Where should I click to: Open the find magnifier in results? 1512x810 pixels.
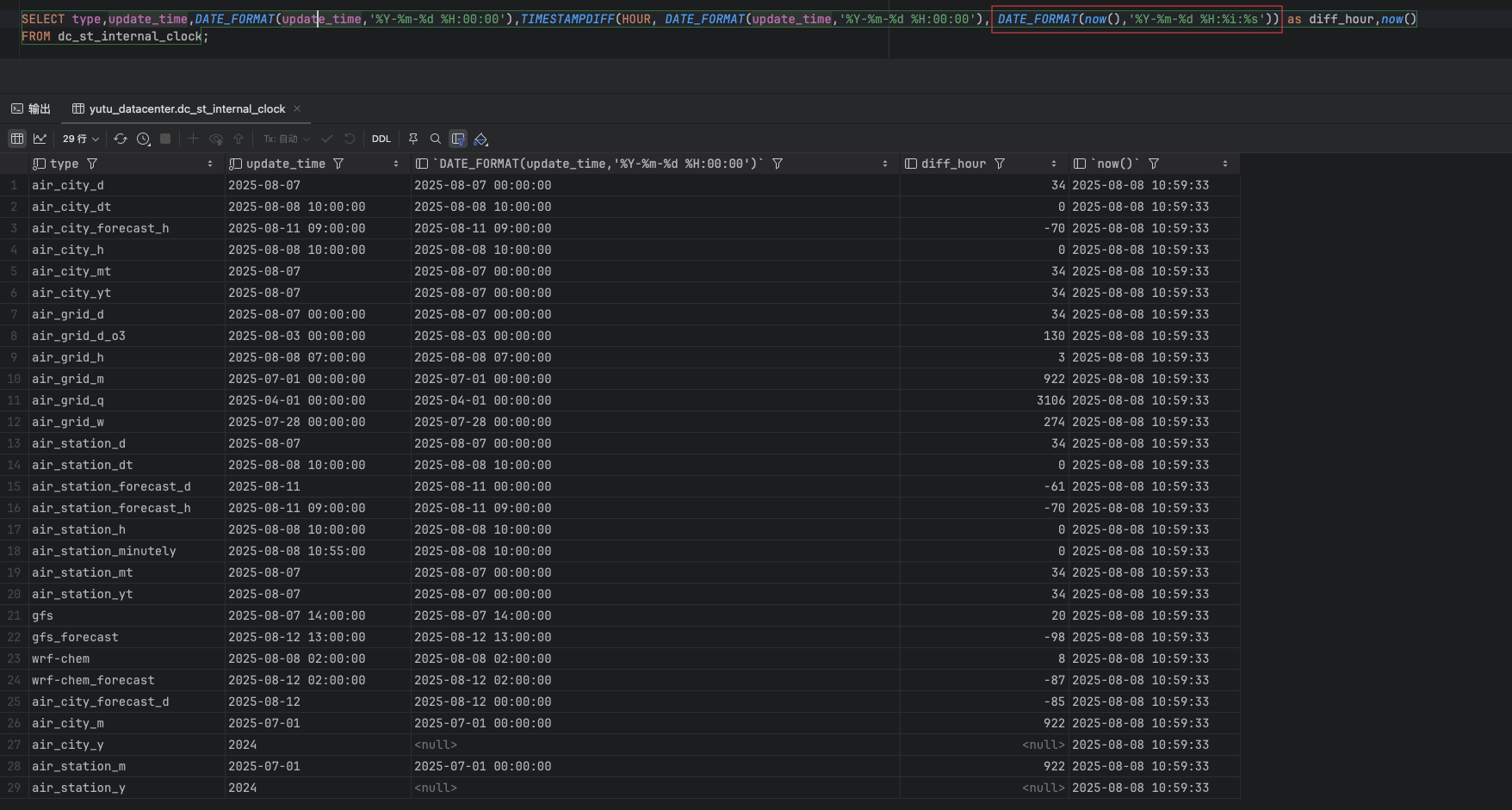click(436, 139)
